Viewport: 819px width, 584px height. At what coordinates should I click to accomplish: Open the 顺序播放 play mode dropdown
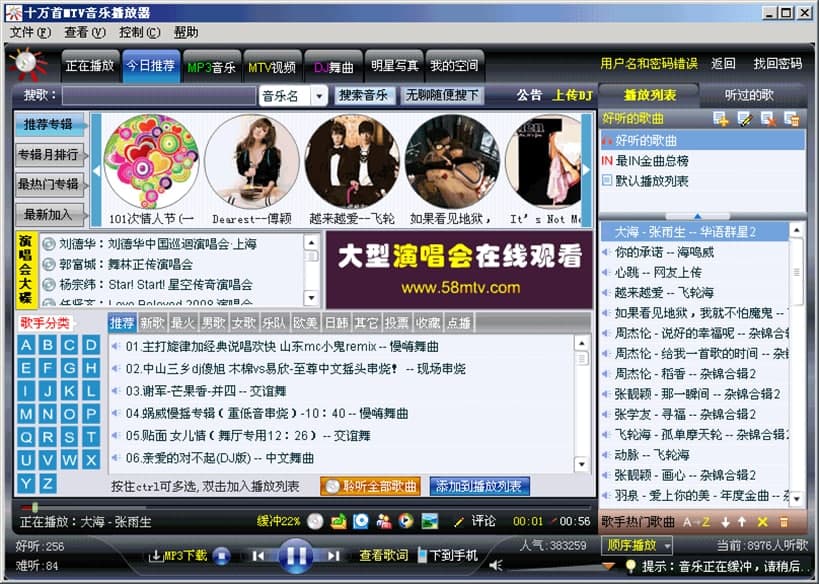[x=667, y=546]
